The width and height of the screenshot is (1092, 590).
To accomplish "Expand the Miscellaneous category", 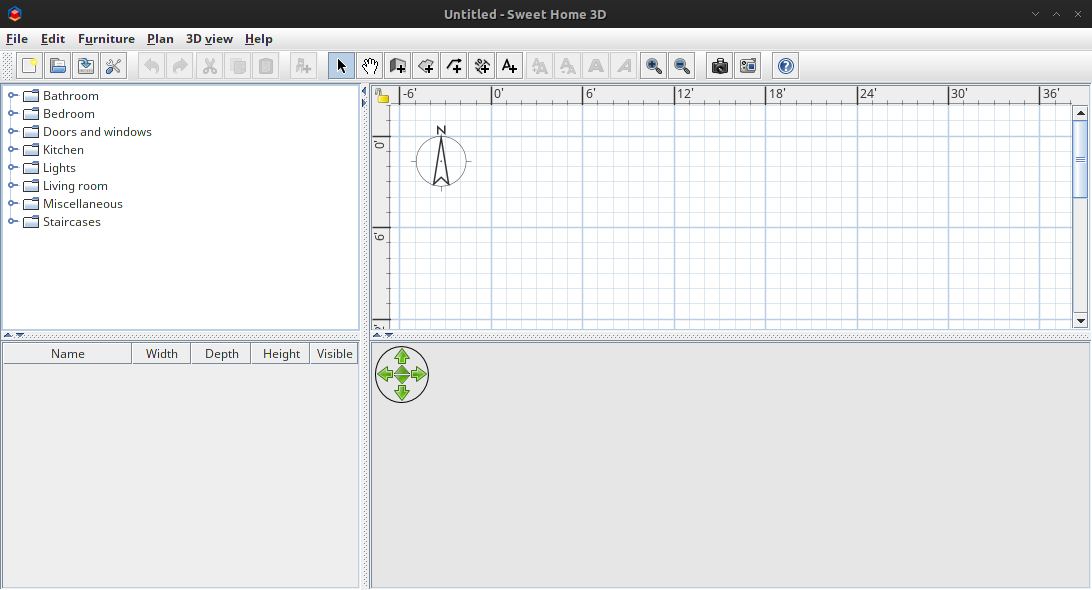I will pos(13,203).
